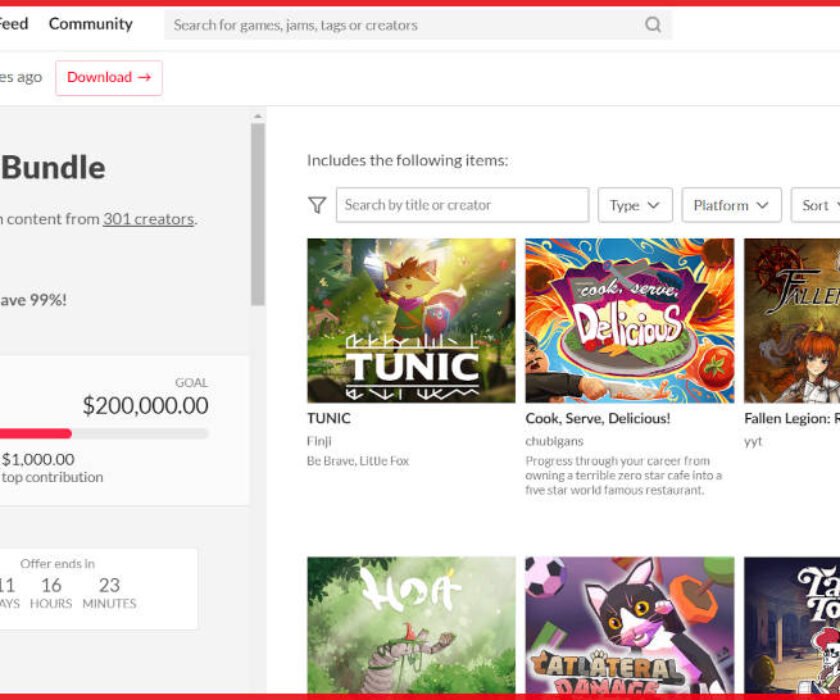Screen dimensions: 840x700
Task: Open the Platform dropdown
Action: pyautogui.click(x=731, y=205)
